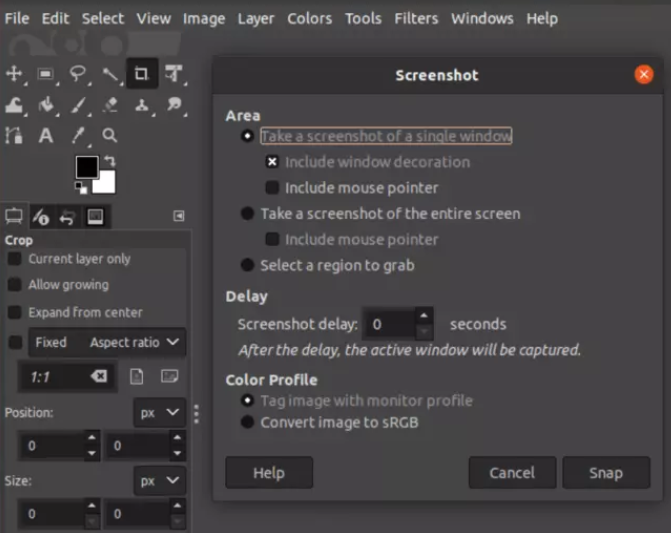
Task: Select the Move tool
Action: coord(14,74)
